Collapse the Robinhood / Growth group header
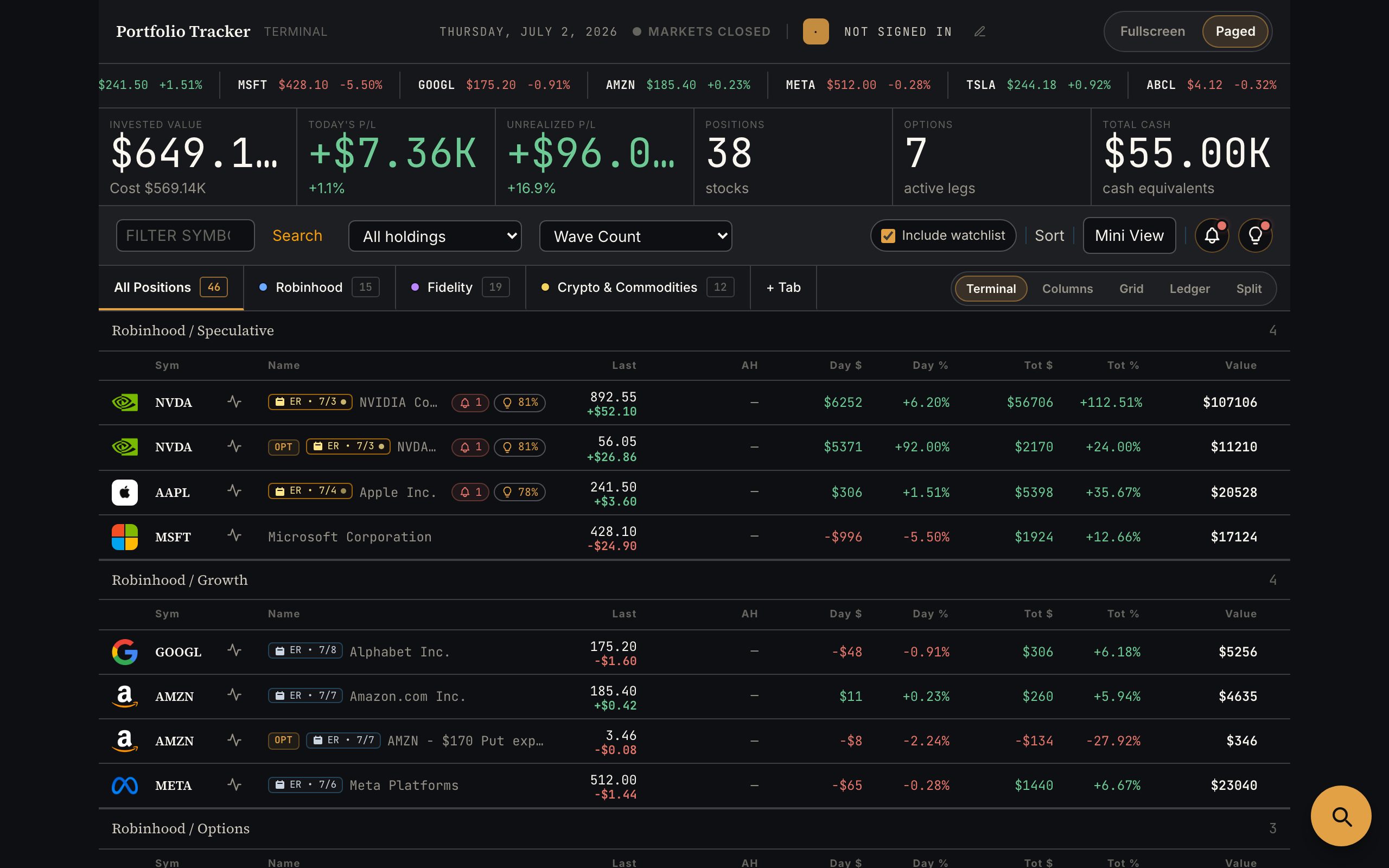 click(x=694, y=580)
